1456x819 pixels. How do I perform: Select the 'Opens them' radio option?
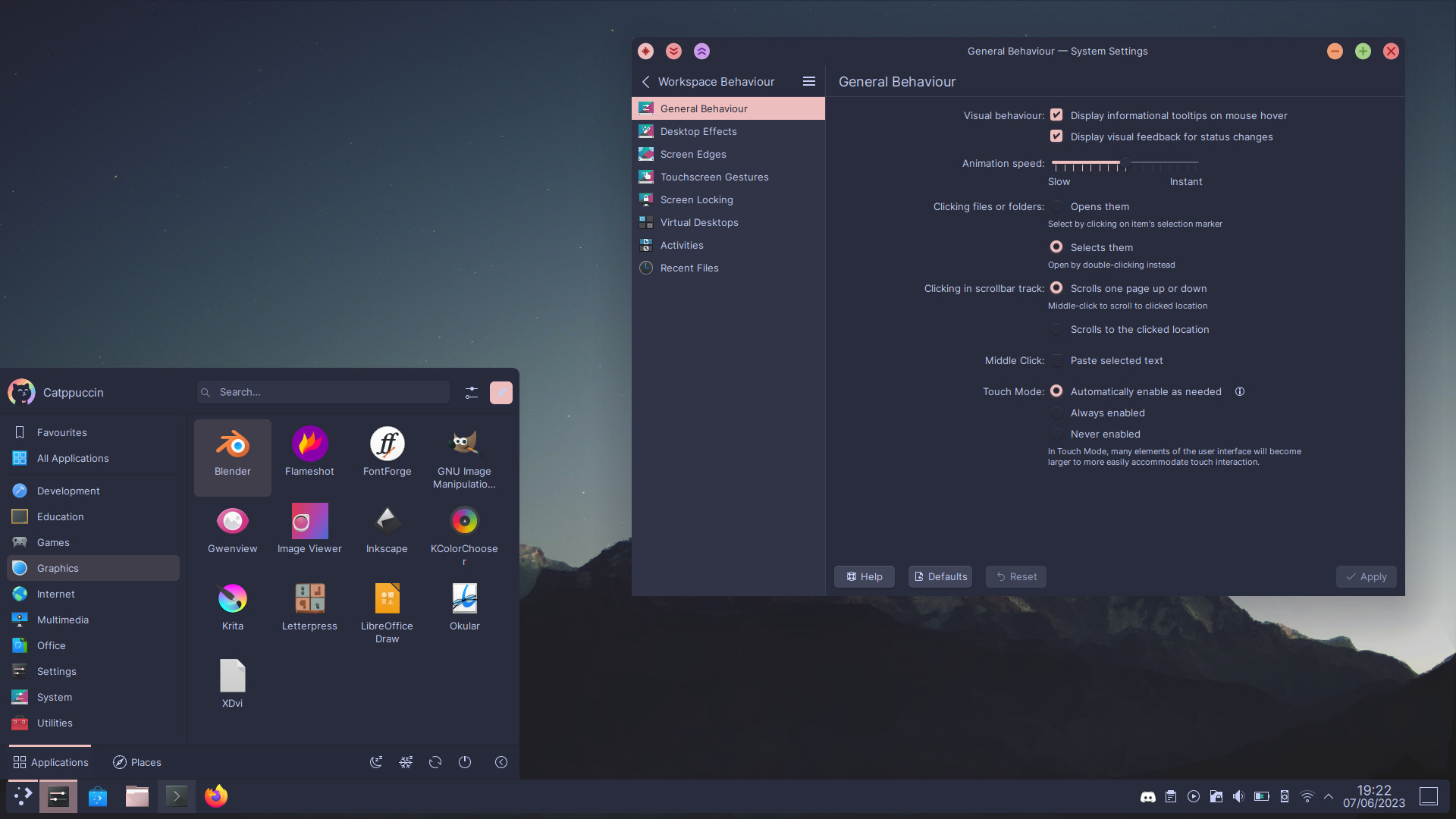point(1056,206)
